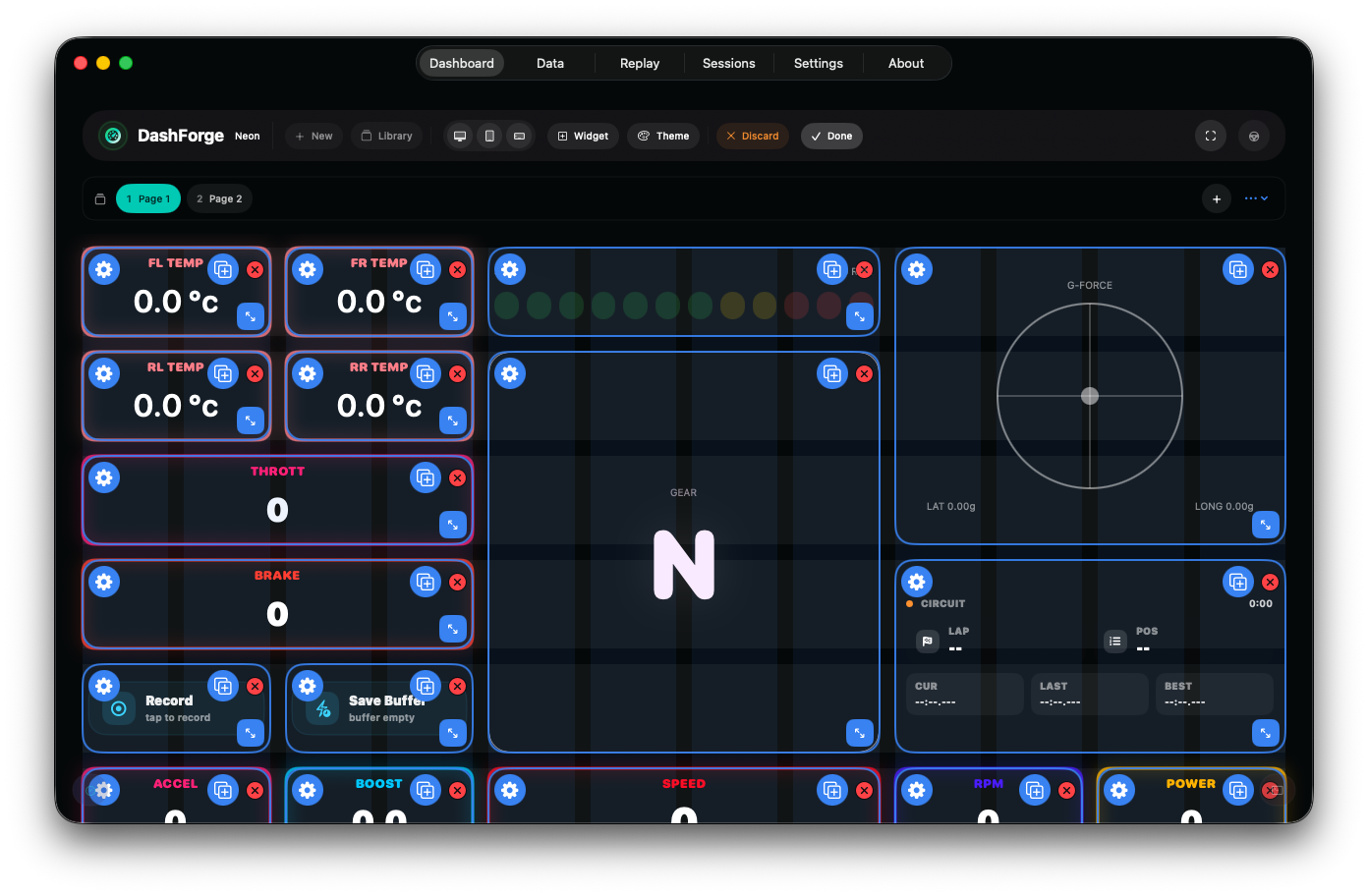Click the POS list icon in the timer
This screenshot has height=896, width=1368.
1115,641
